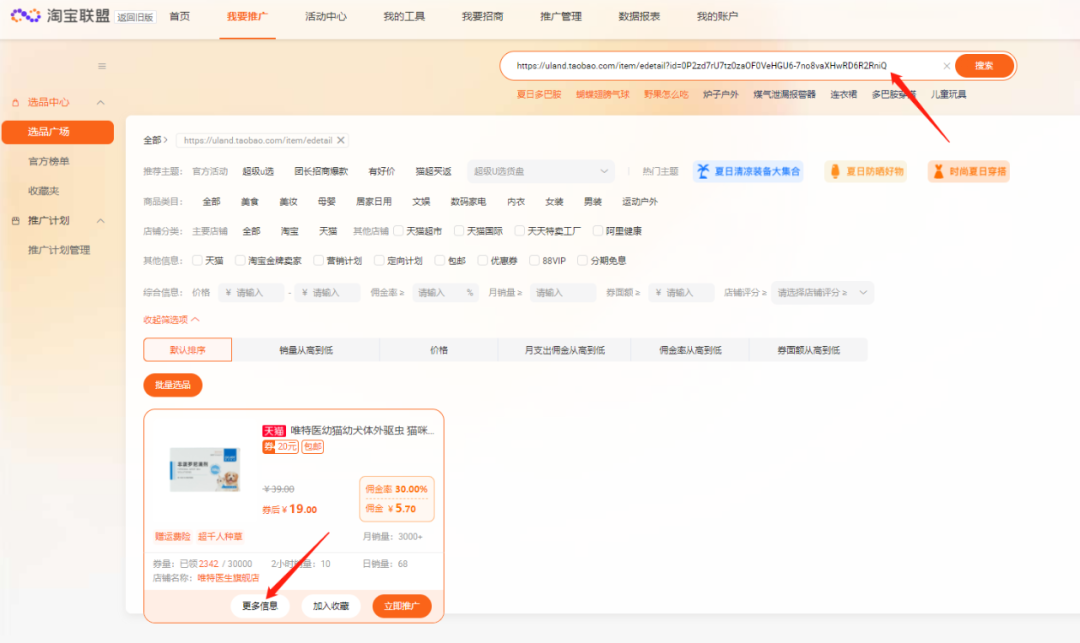Collapse the 推广计划 sidebar section
The image size is (1080, 643).
(101, 221)
